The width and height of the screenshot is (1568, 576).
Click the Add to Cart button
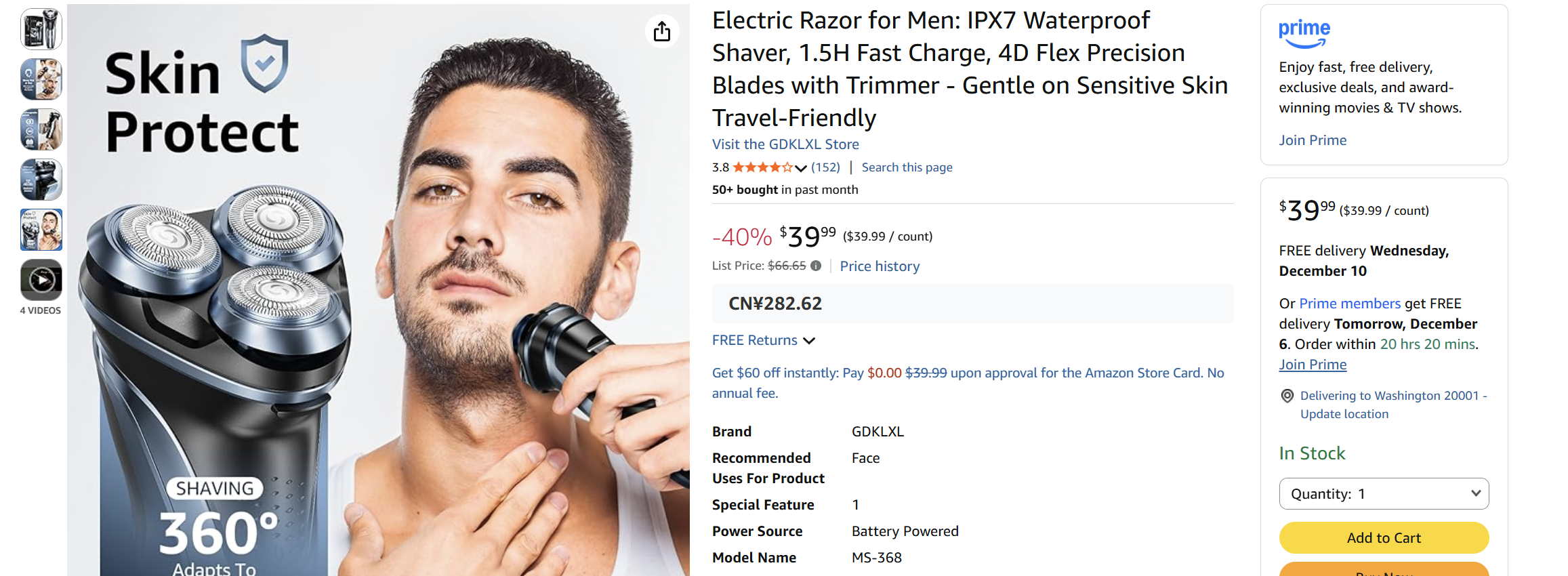click(x=1383, y=537)
